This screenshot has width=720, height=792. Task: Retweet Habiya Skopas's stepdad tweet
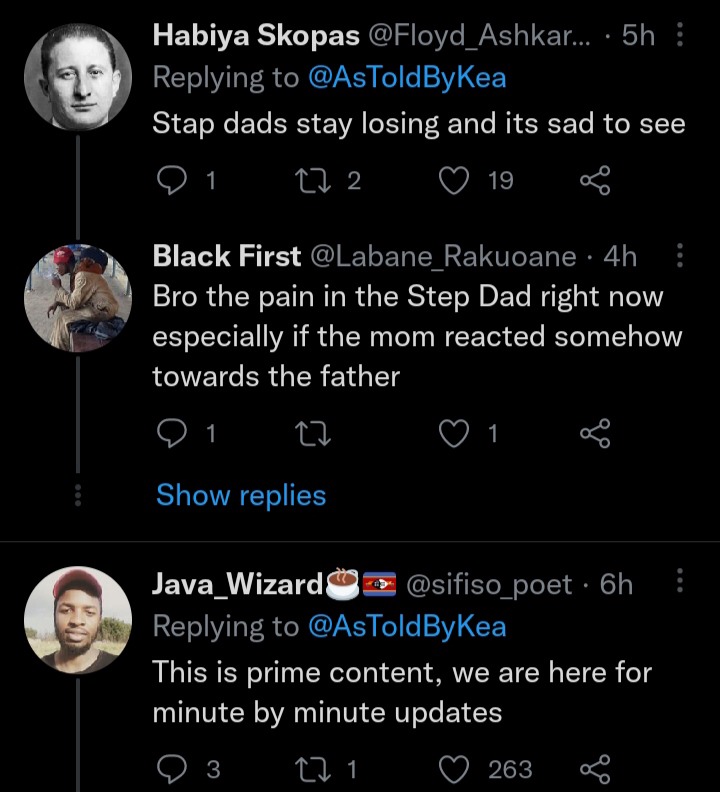[313, 181]
